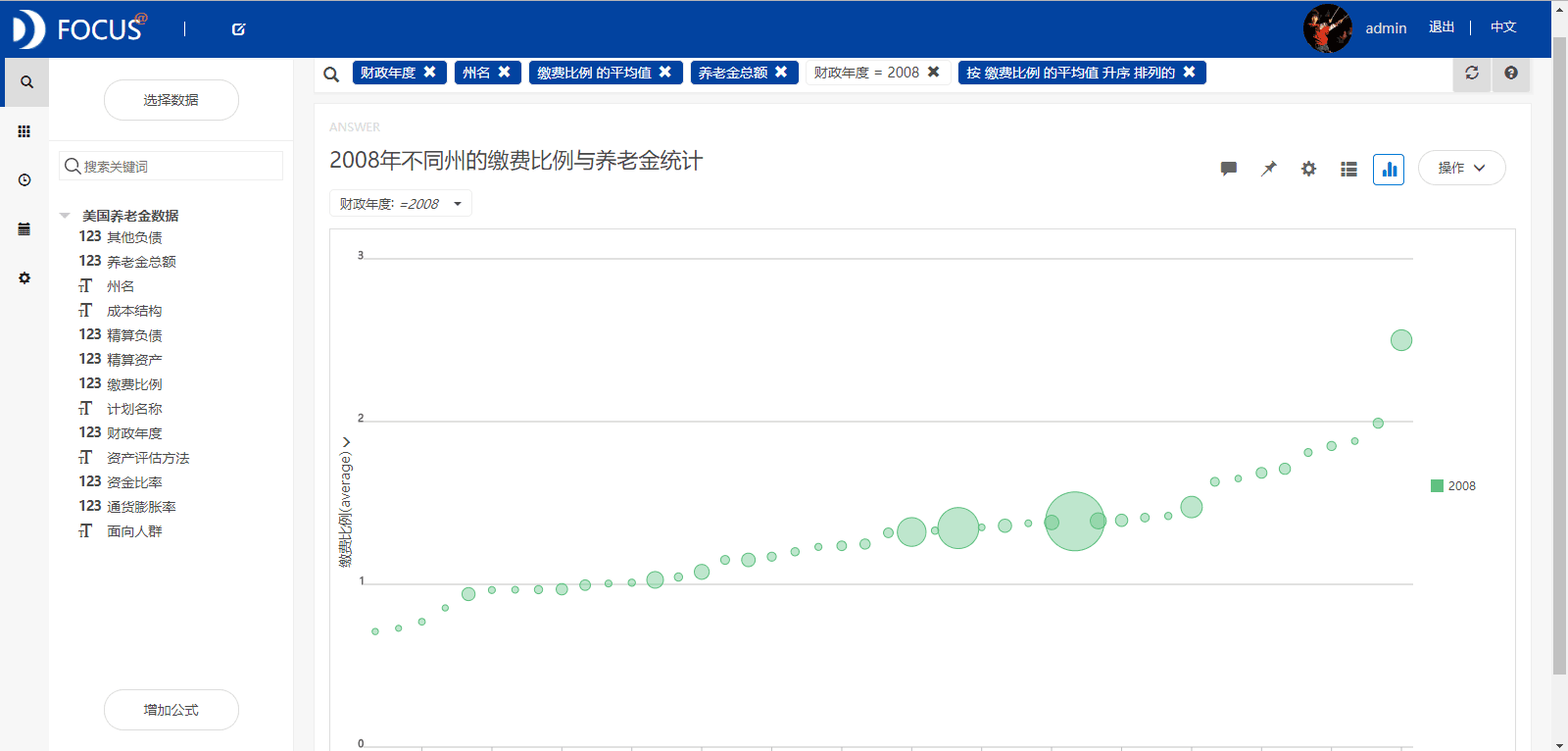This screenshot has height=751, width=1568.
Task: Remove the 州名 query tag
Action: [x=505, y=72]
